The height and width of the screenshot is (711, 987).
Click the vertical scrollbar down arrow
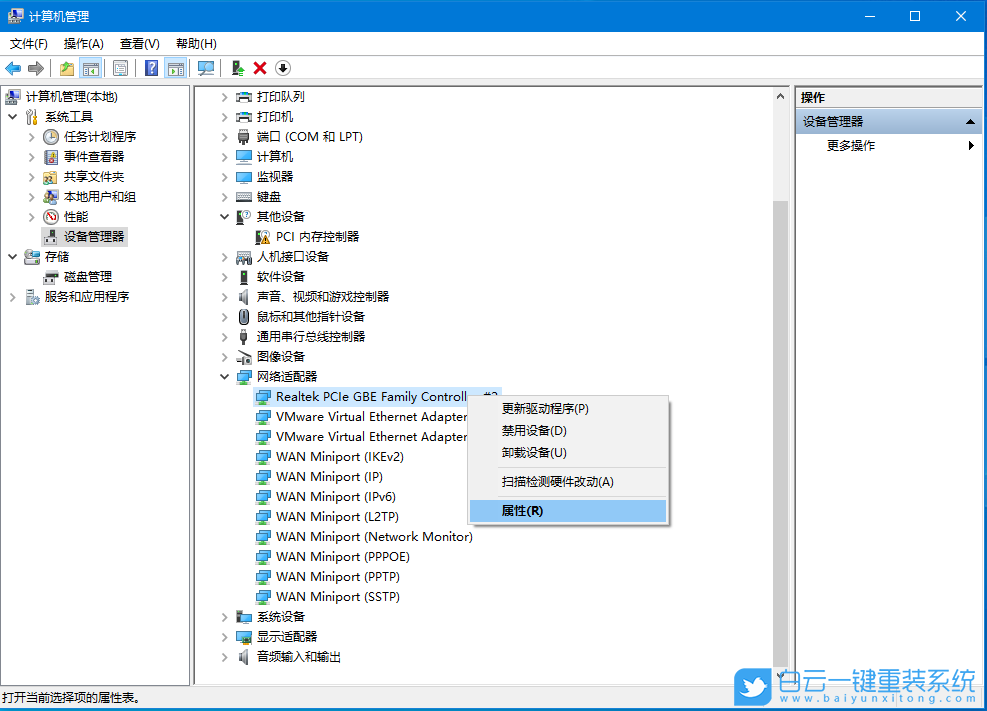pyautogui.click(x=781, y=676)
